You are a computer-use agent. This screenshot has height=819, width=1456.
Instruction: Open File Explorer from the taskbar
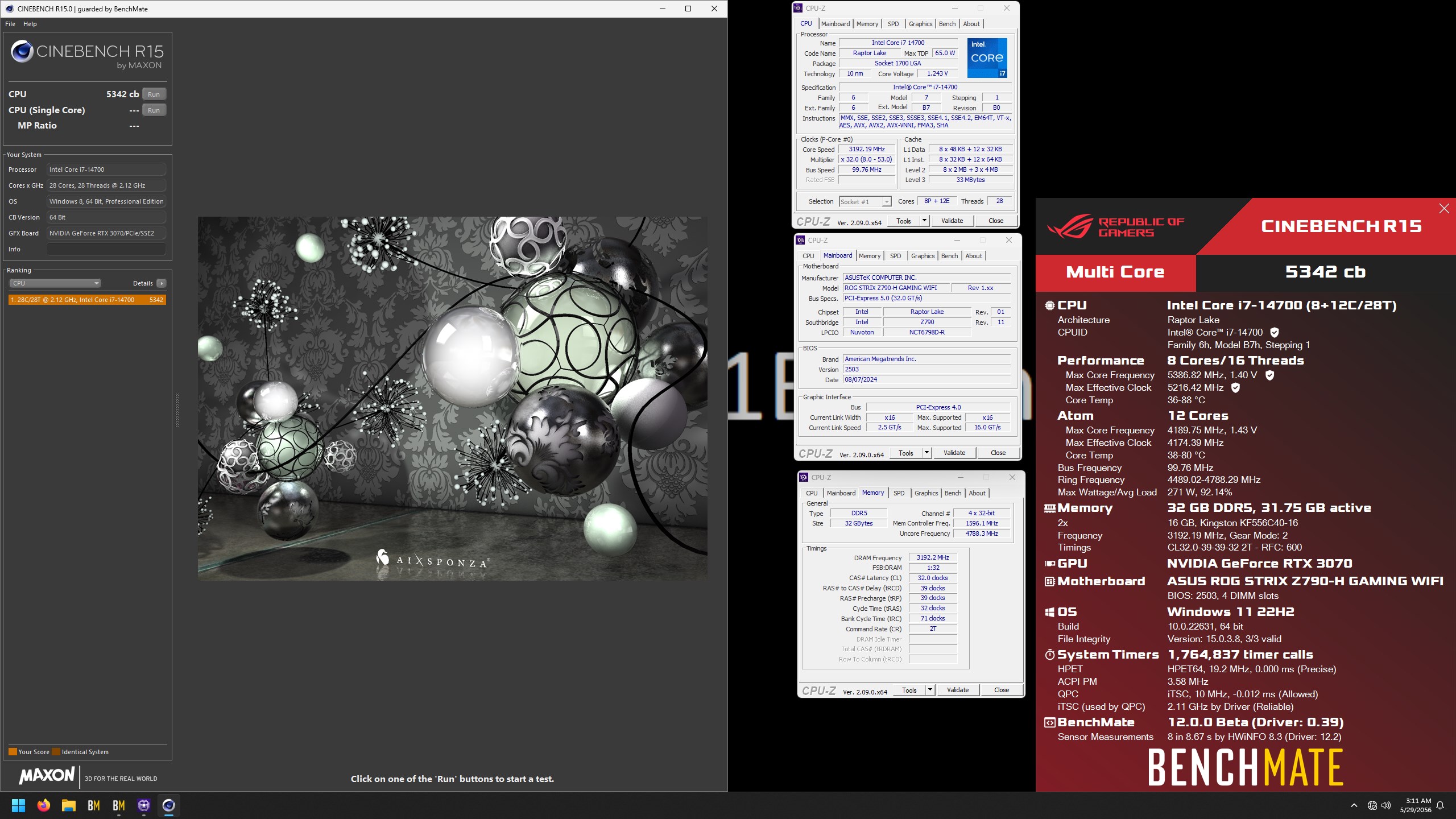tap(69, 805)
